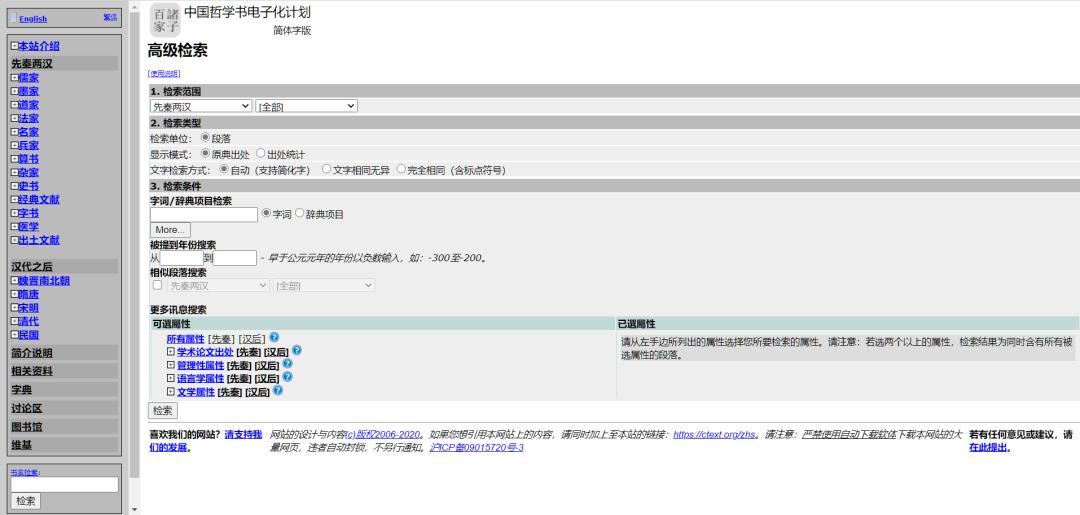Image resolution: width=1080 pixels, height=515 pixels.
Task: Expand the 儒家 sidebar tree node
Action: click(x=14, y=78)
